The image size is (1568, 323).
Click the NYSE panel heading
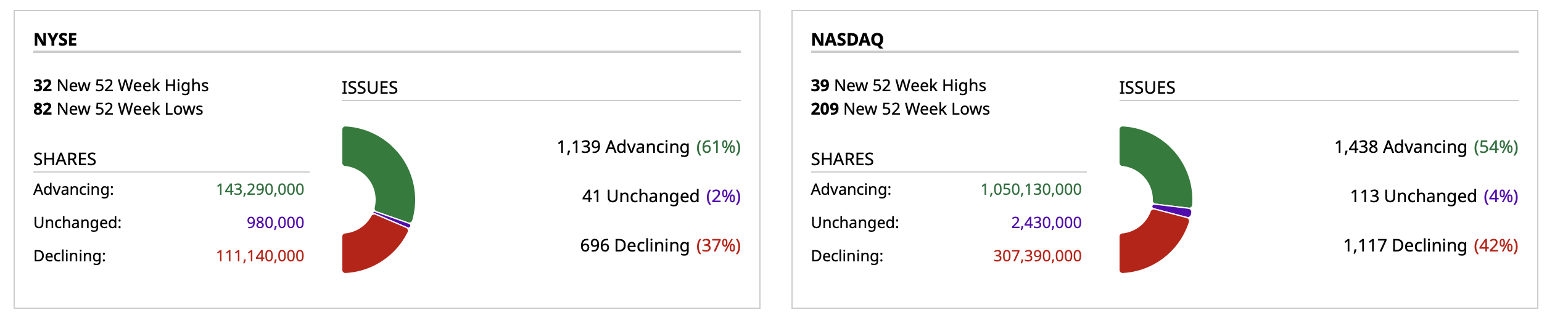click(56, 39)
